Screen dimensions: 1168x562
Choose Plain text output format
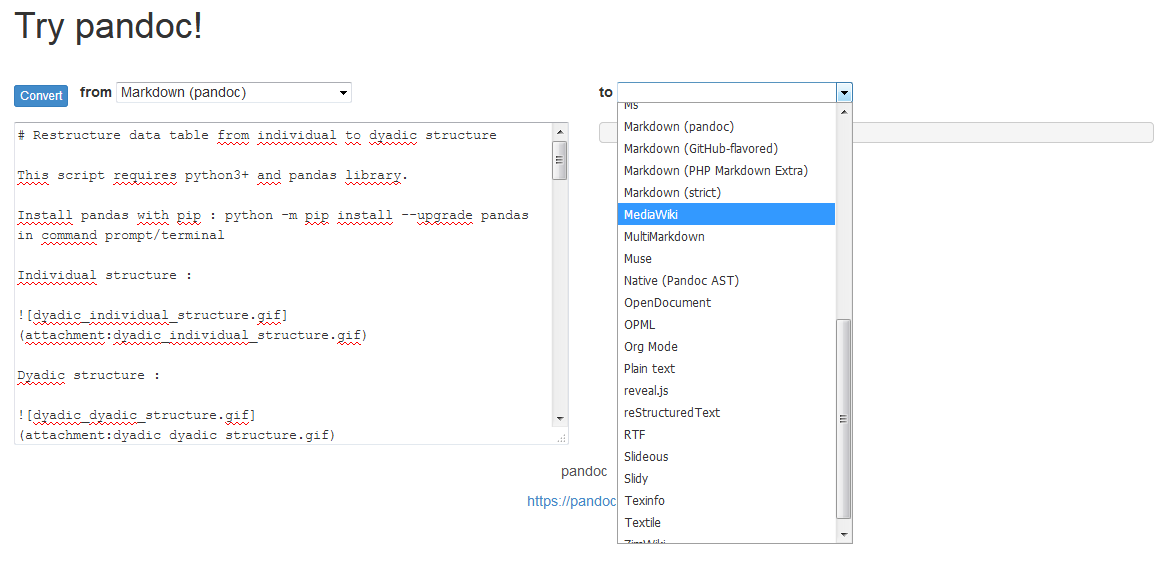coord(726,368)
